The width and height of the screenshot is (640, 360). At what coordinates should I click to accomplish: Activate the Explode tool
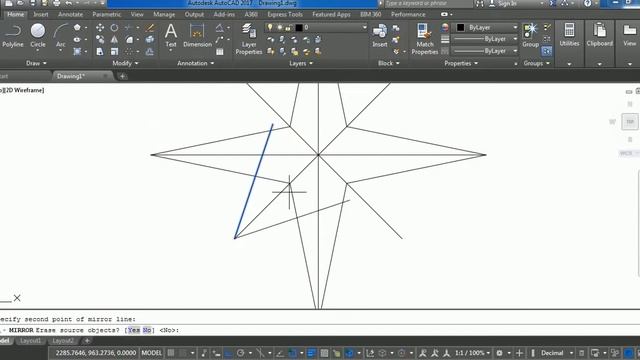pos(150,40)
